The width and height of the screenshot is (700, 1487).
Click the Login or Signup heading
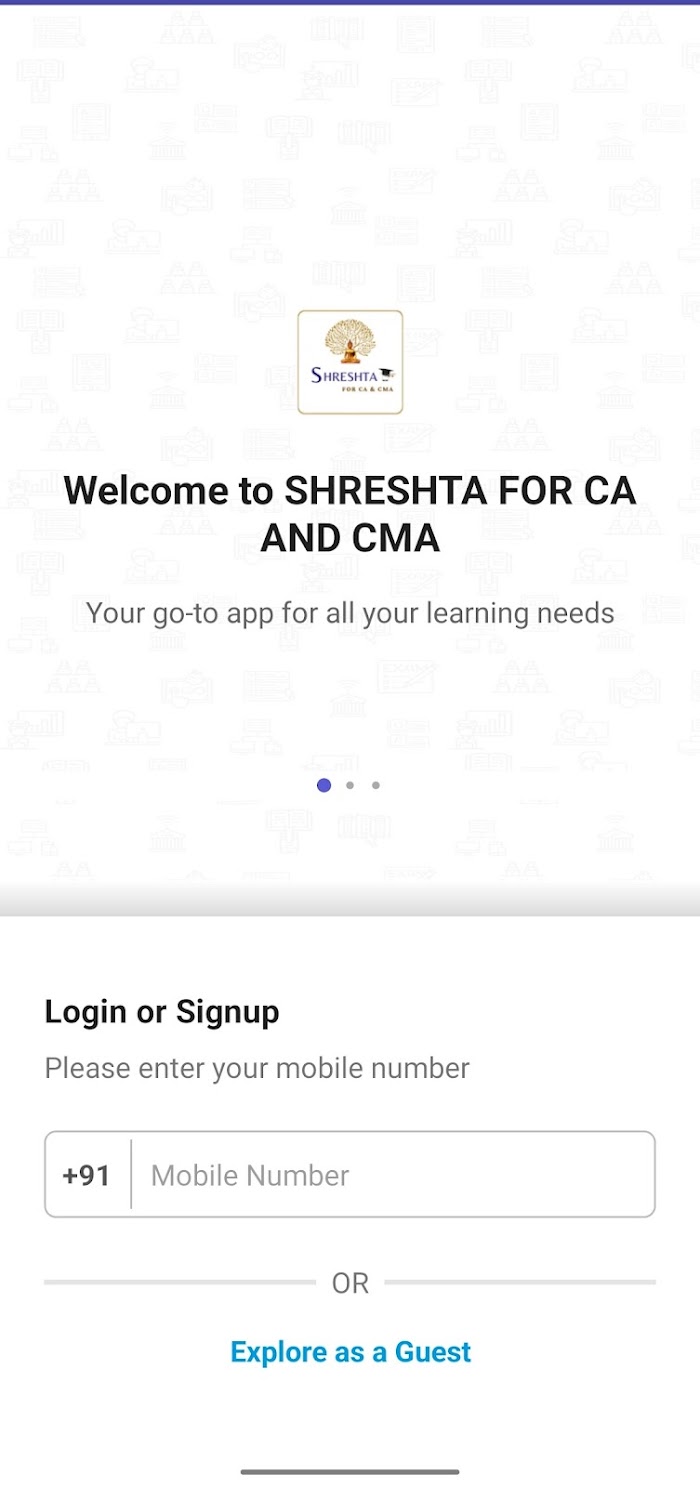point(162,1012)
